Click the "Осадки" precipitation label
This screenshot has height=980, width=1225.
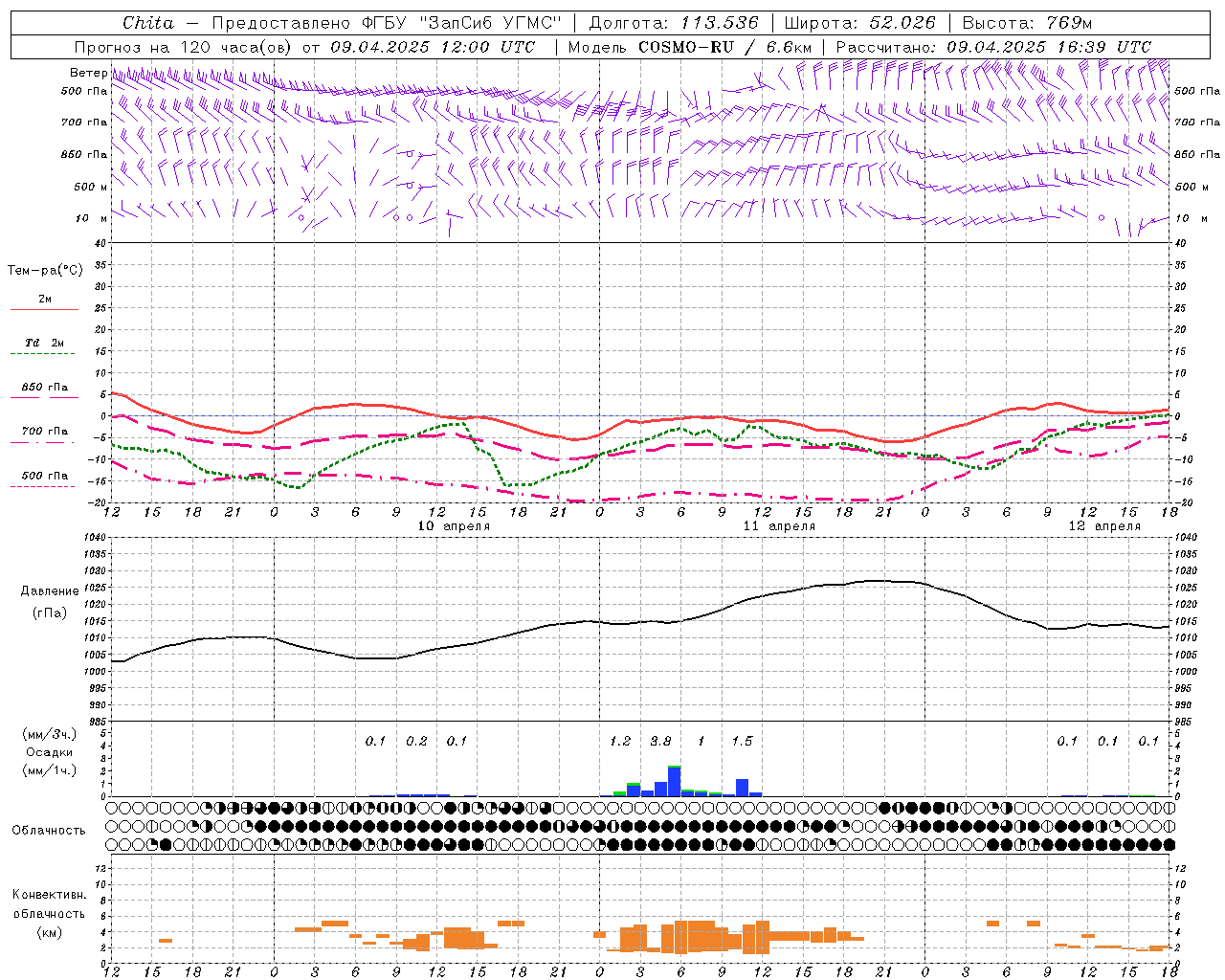tap(49, 753)
